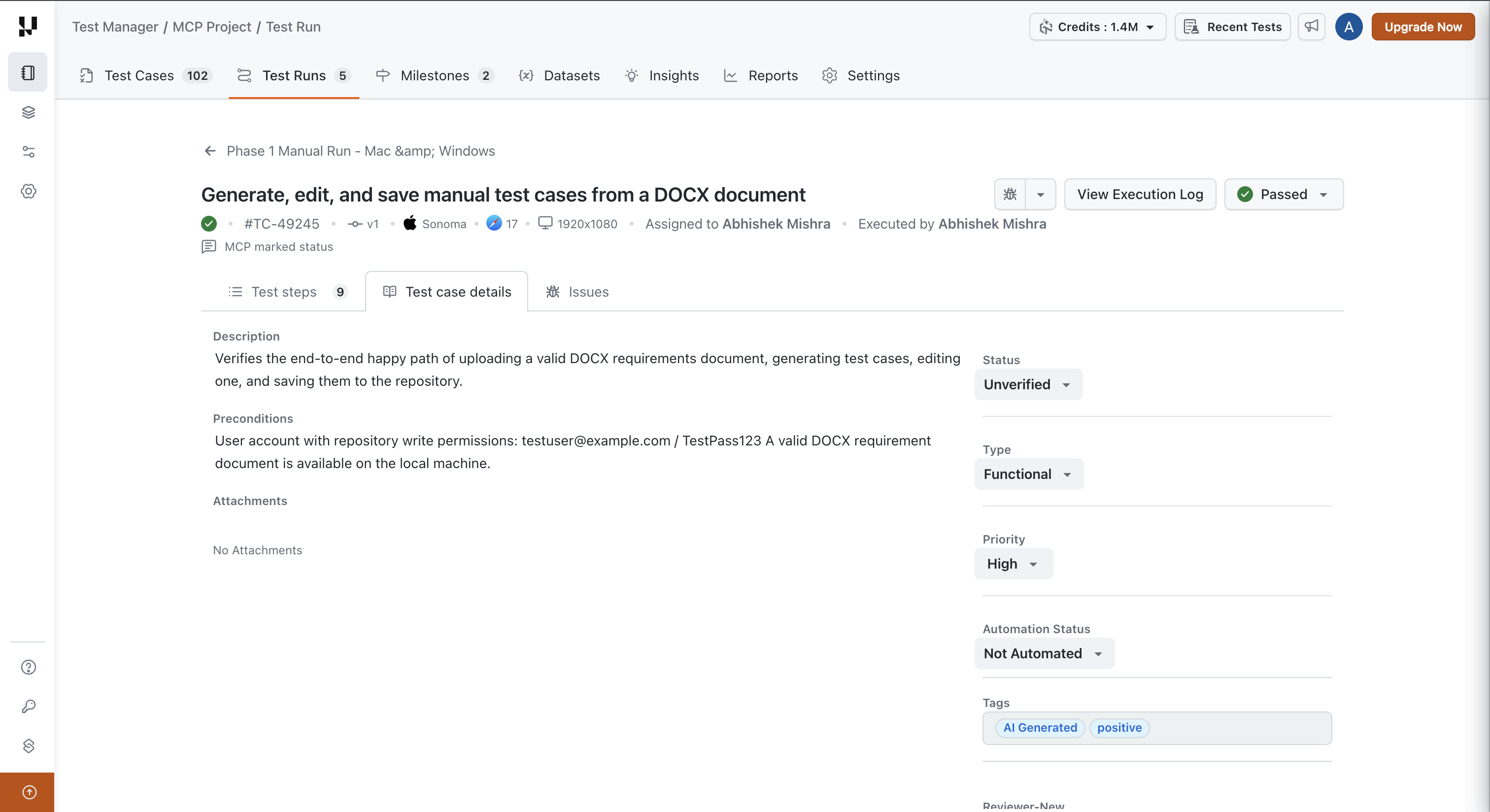The image size is (1490, 812).
Task: Open the help question mark icon
Action: 29,667
